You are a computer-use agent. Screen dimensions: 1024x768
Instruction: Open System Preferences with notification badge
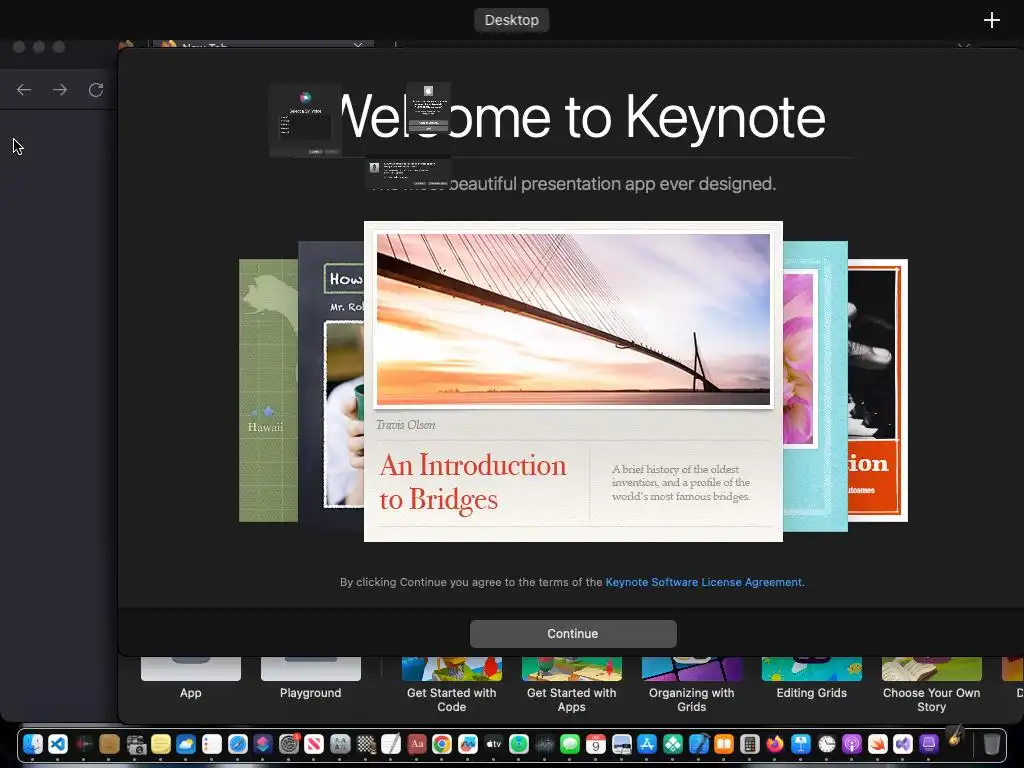click(289, 744)
